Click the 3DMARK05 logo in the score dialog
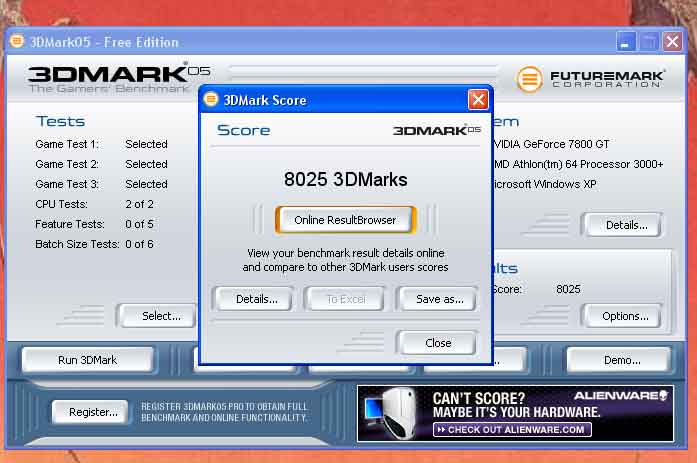 (437, 130)
